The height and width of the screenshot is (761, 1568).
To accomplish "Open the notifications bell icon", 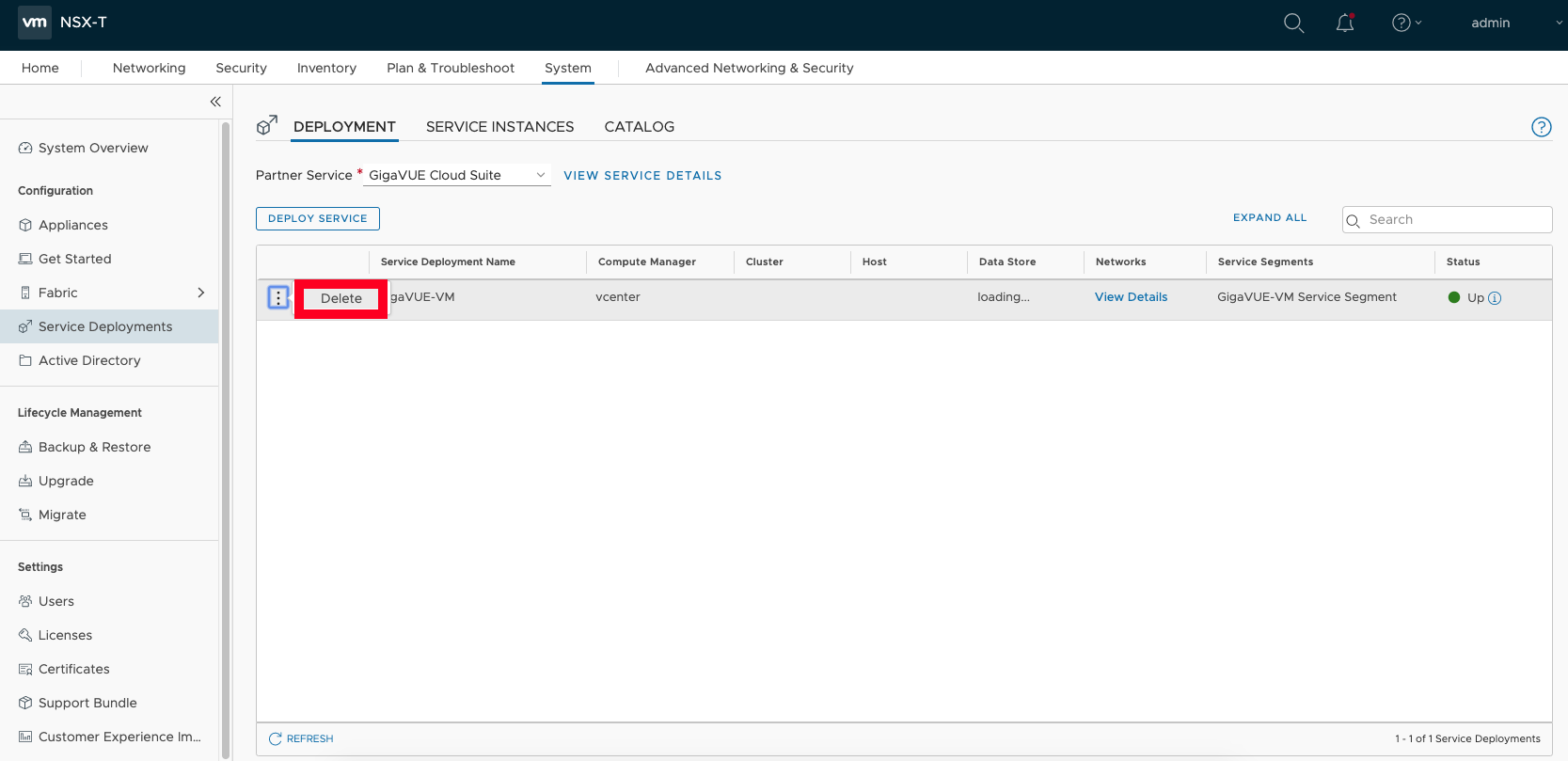I will click(1345, 23).
